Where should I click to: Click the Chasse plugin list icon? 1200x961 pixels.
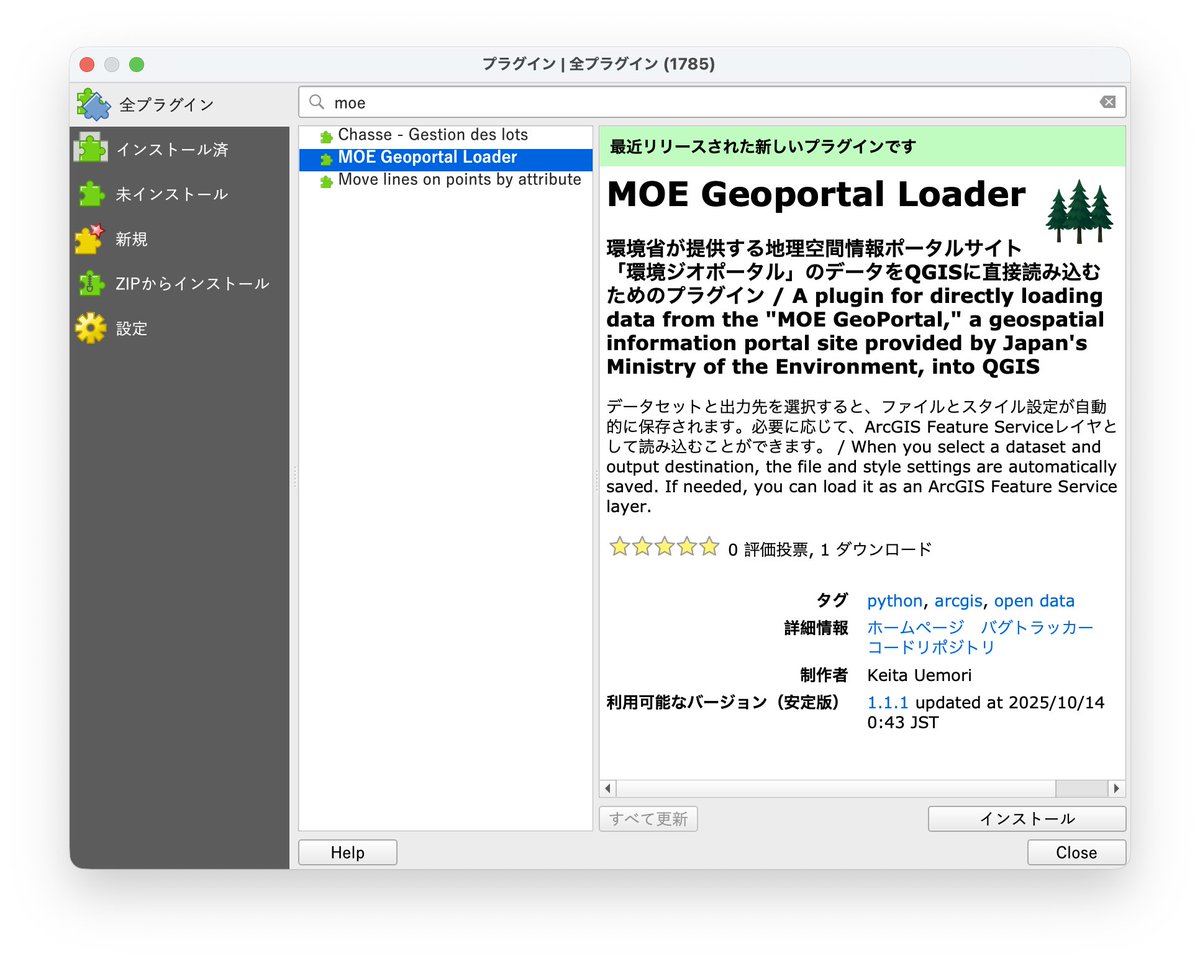pos(326,136)
